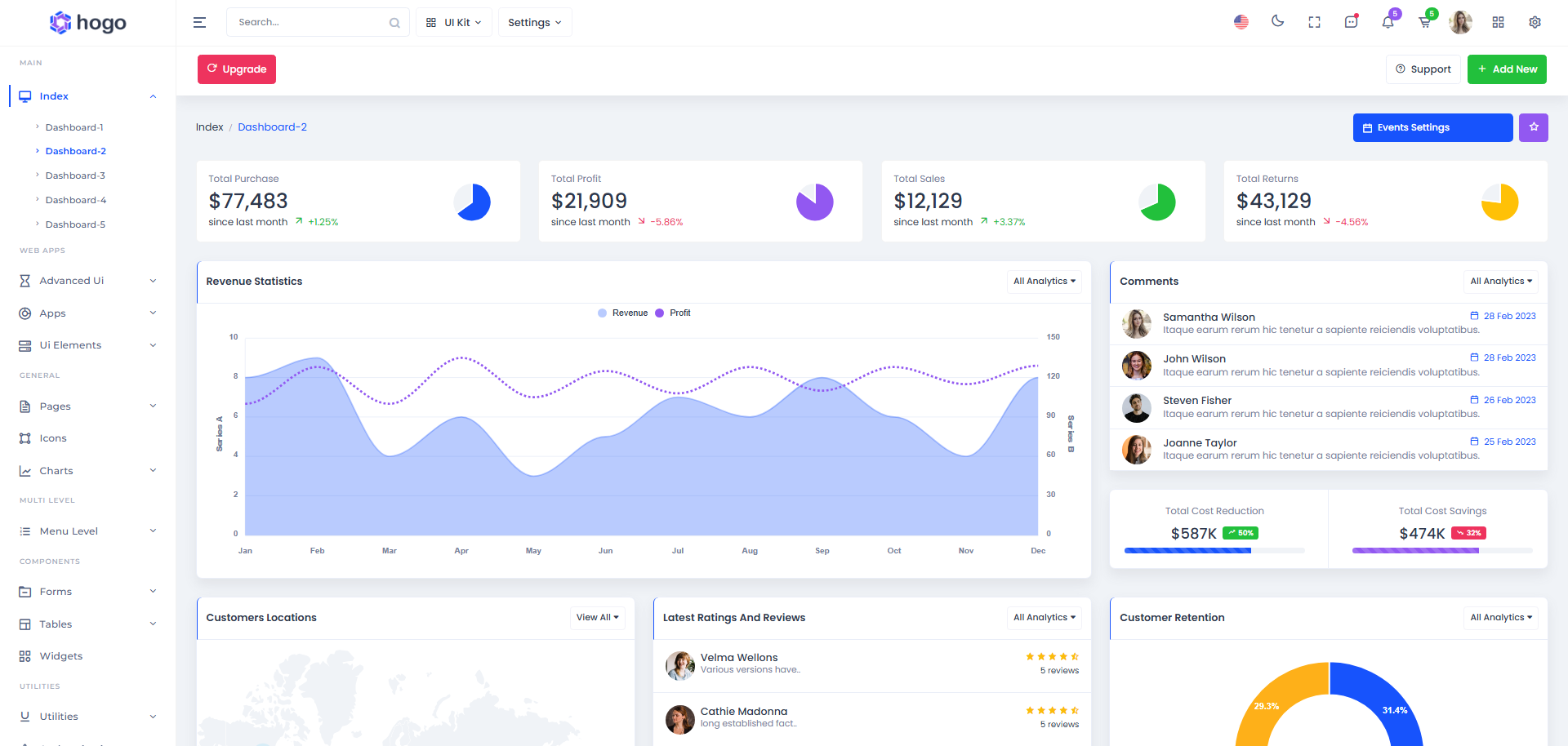Click the search magnifier icon
The width and height of the screenshot is (1568, 746).
pyautogui.click(x=394, y=23)
